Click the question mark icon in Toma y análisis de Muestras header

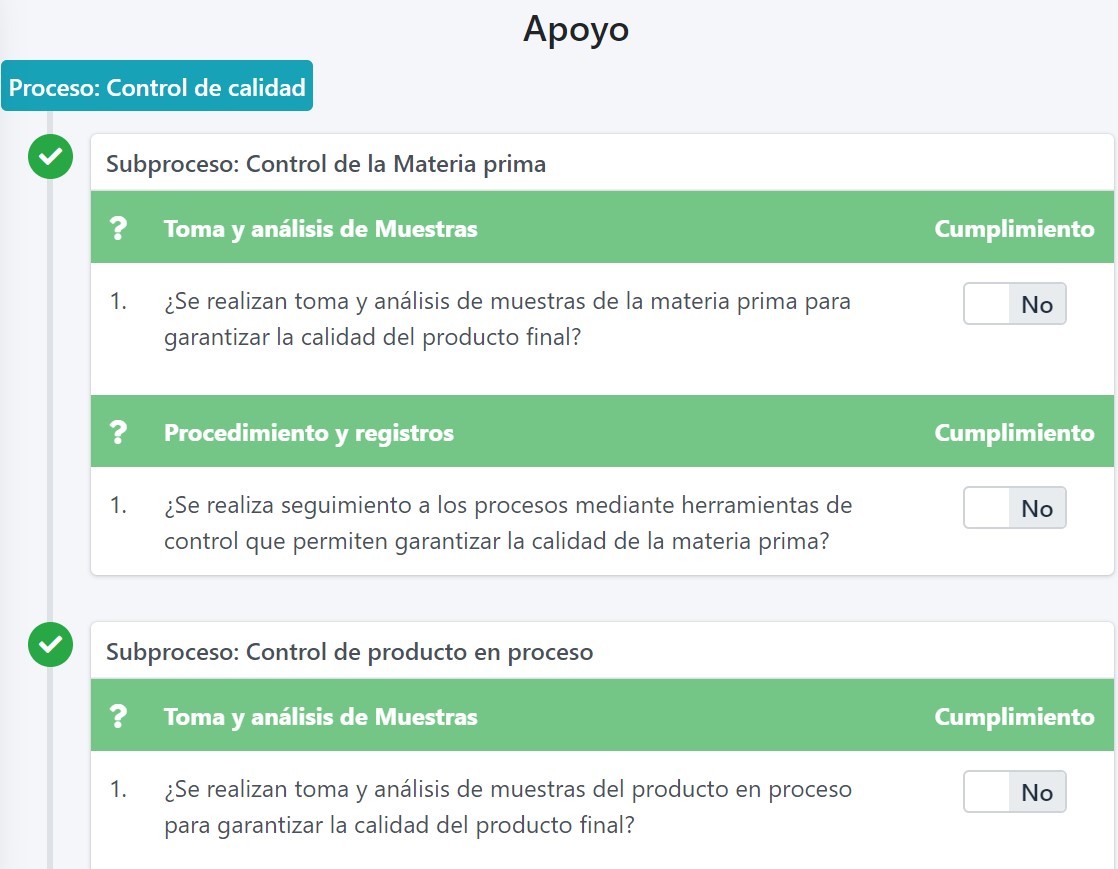point(120,228)
